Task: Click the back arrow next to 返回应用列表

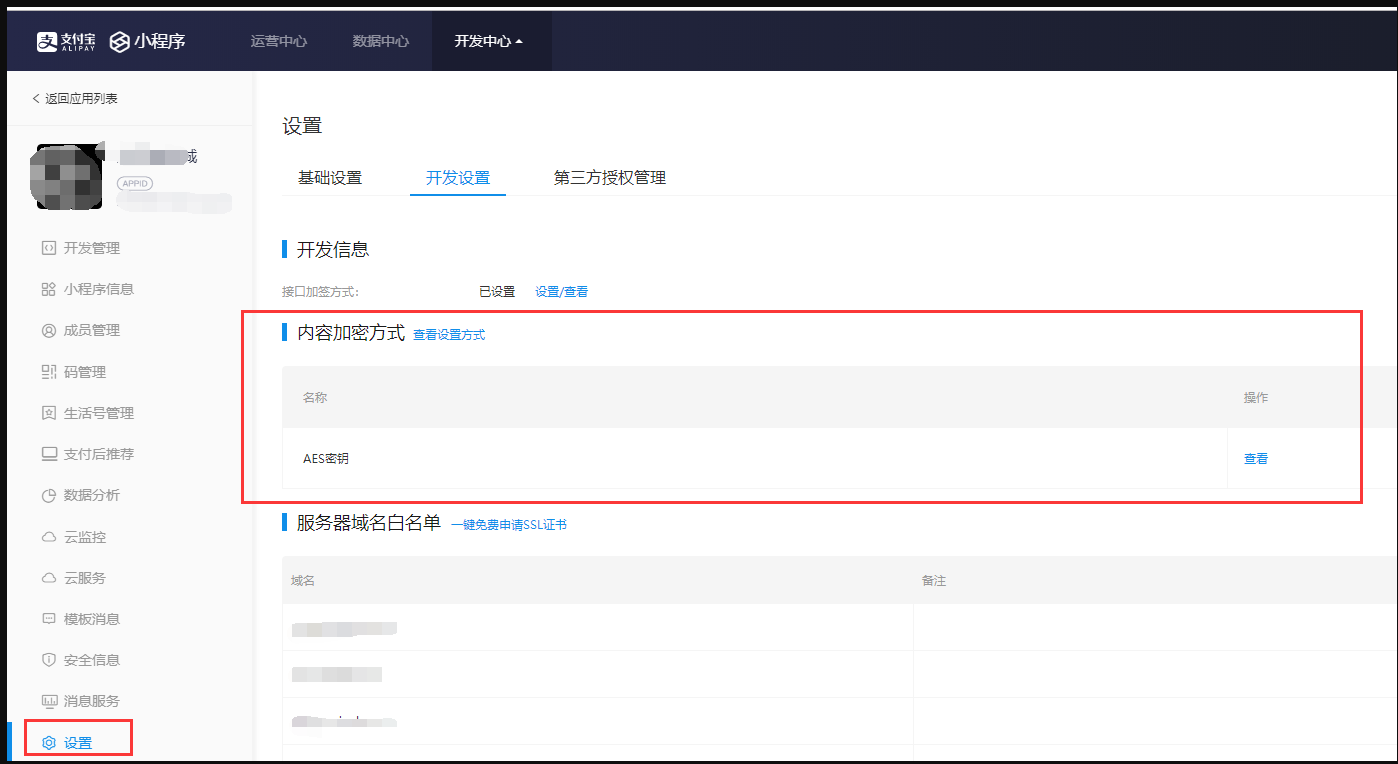Action: [x=36, y=98]
